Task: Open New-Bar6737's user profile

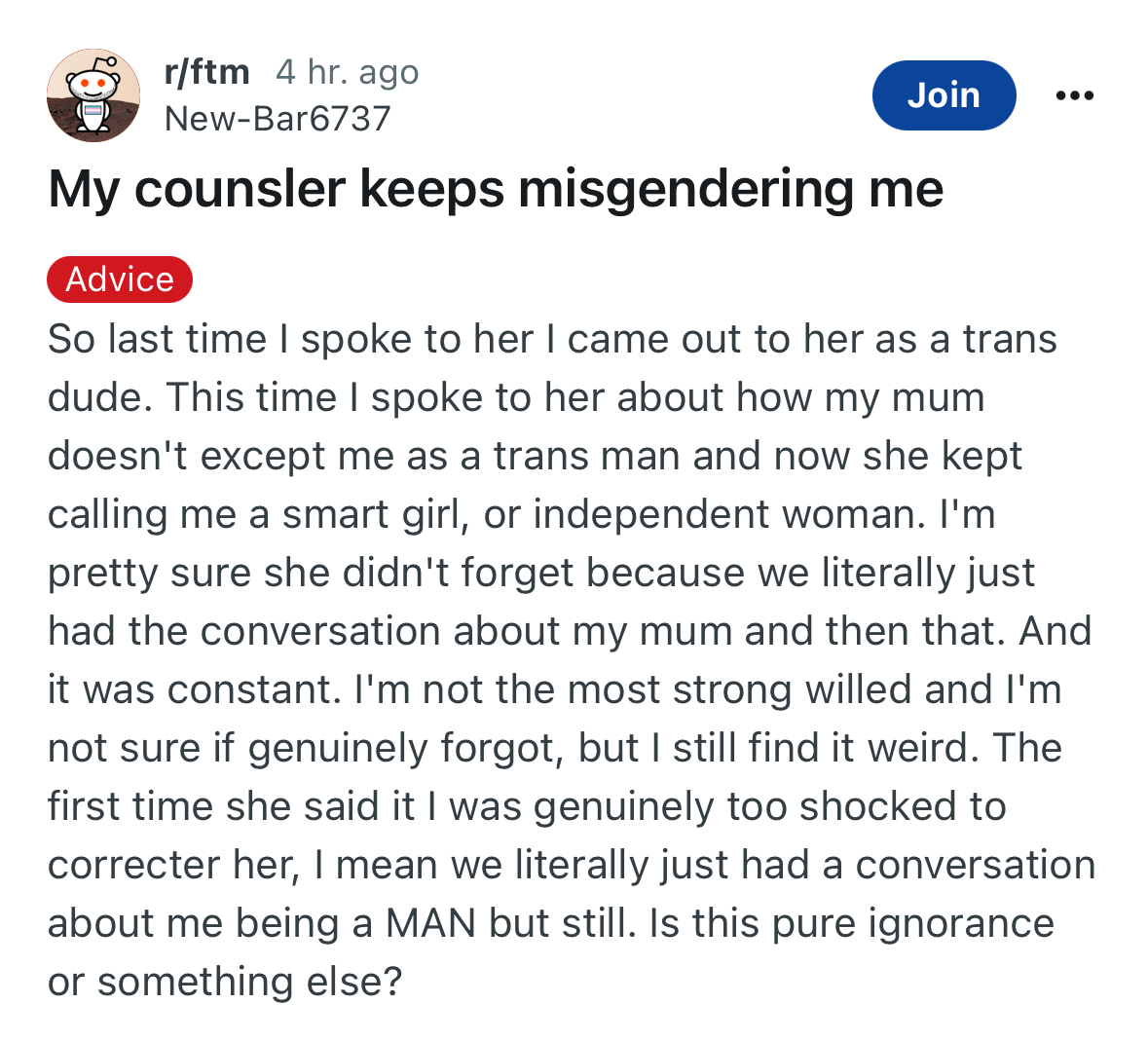Action: click(x=278, y=119)
